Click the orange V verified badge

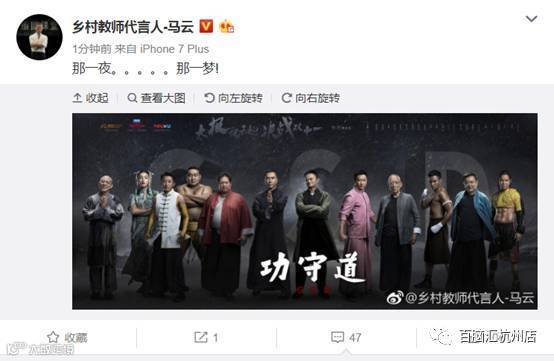point(206,26)
